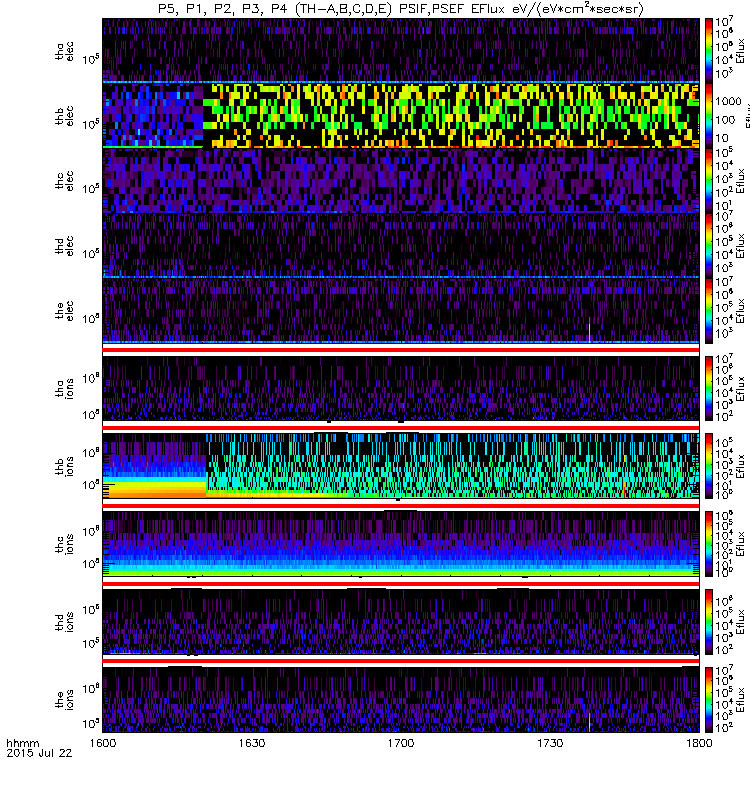This screenshot has height=800, width=750.
Task: Select the 'tha ions' panel label
Action: (65, 388)
